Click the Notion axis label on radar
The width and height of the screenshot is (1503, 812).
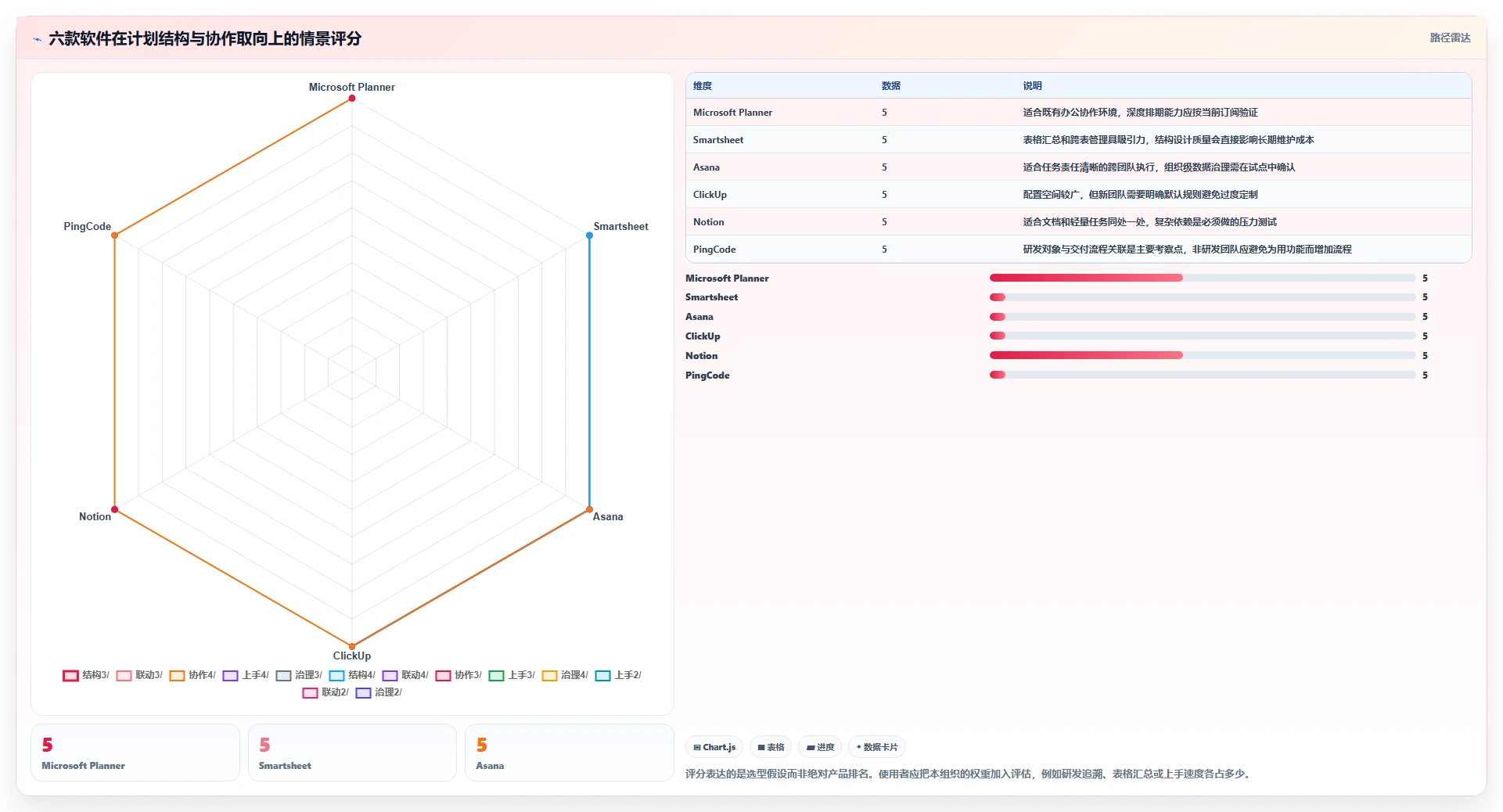95,516
